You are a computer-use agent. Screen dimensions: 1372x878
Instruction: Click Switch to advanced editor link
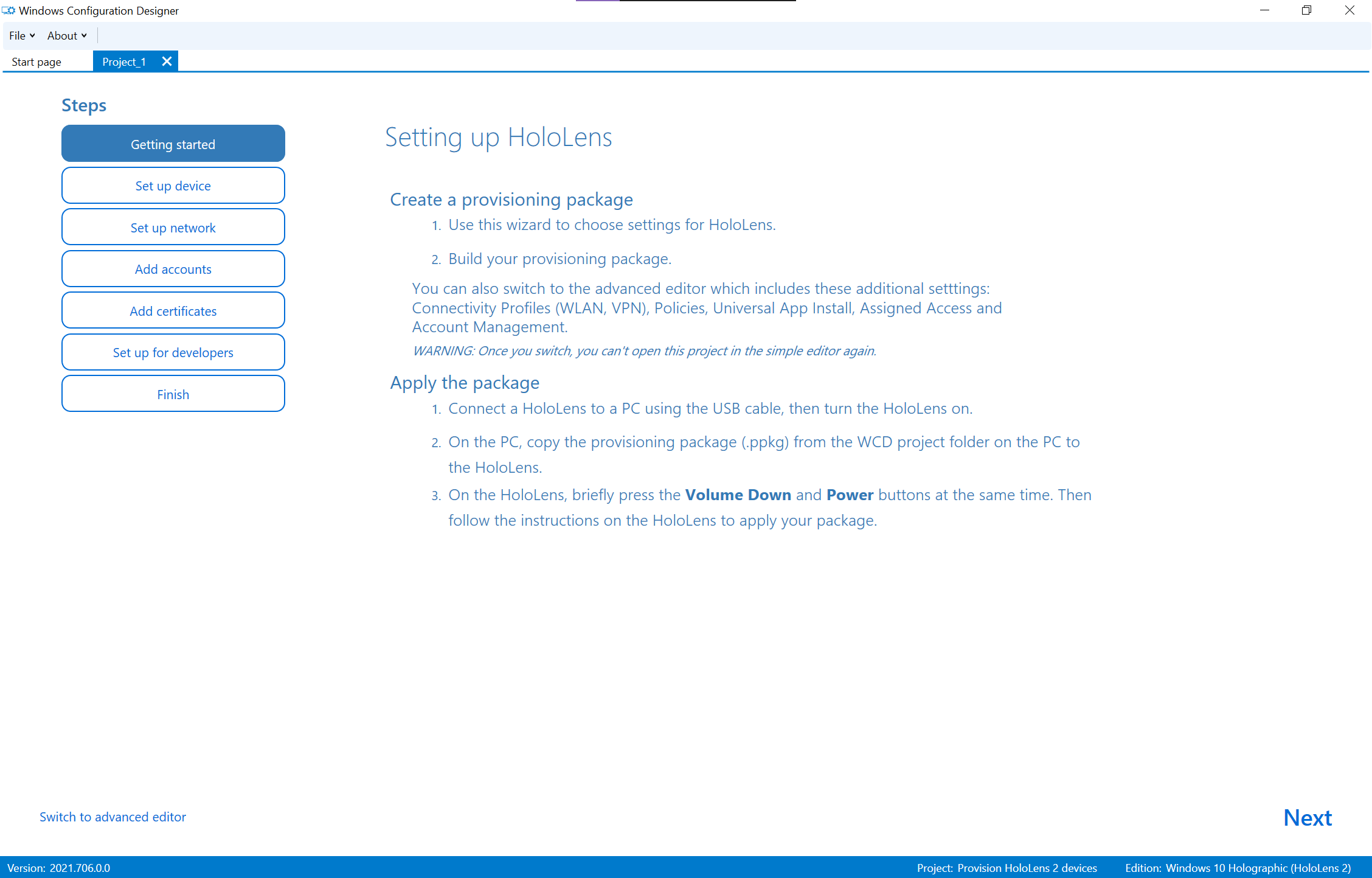pyautogui.click(x=113, y=817)
